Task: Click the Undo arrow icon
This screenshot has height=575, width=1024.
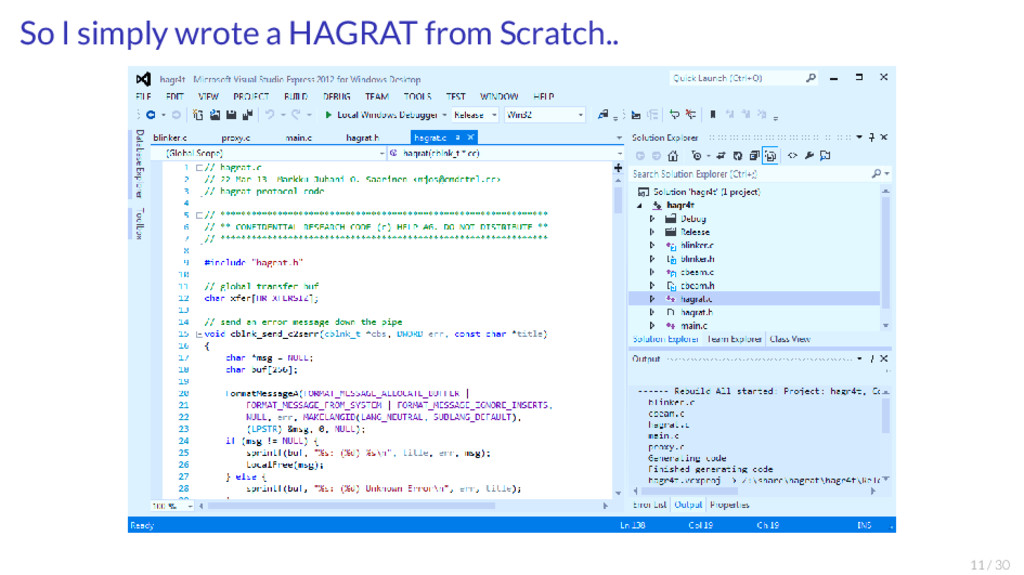Action: (x=271, y=115)
